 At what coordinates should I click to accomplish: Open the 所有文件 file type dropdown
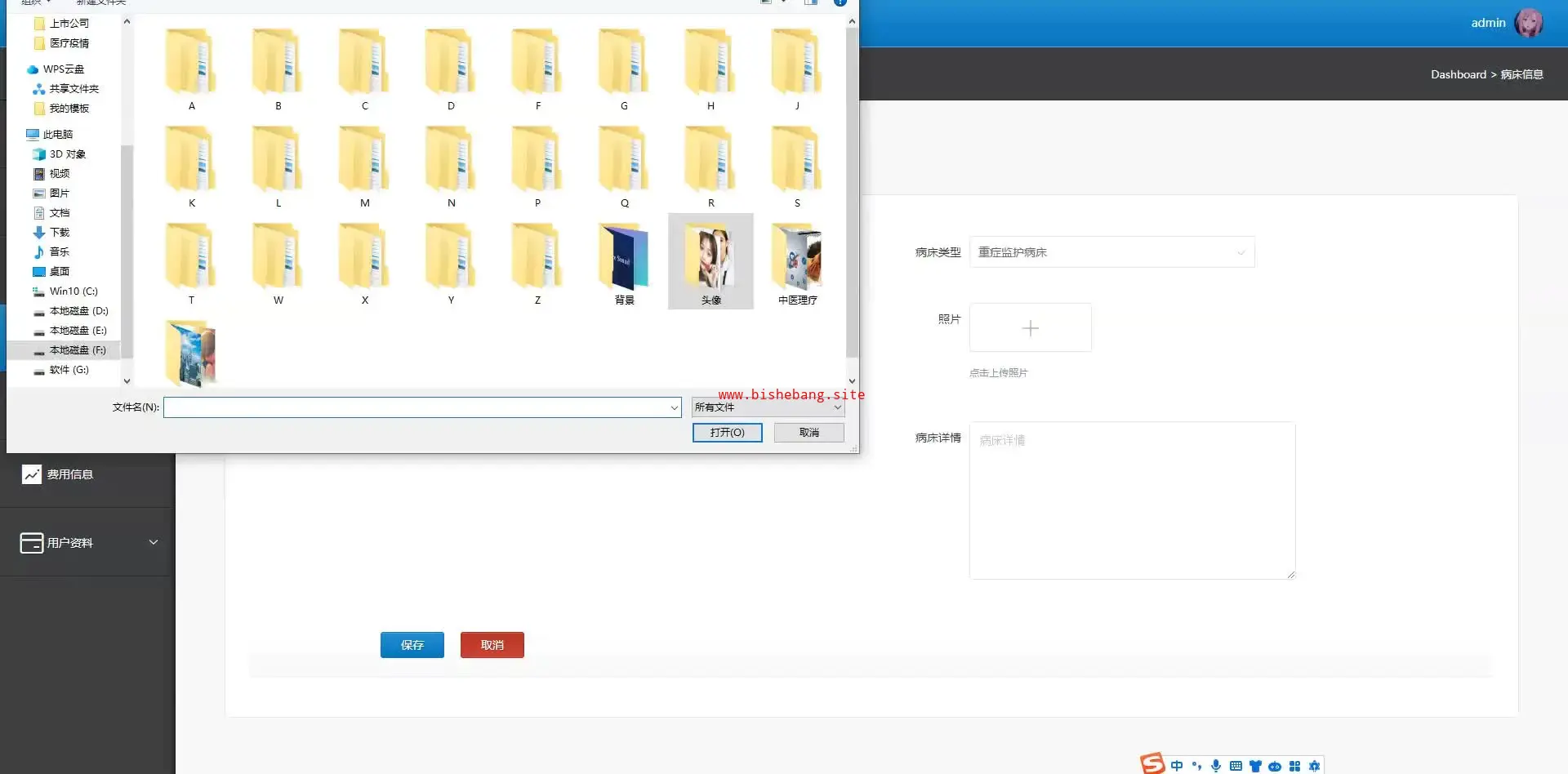(x=768, y=407)
